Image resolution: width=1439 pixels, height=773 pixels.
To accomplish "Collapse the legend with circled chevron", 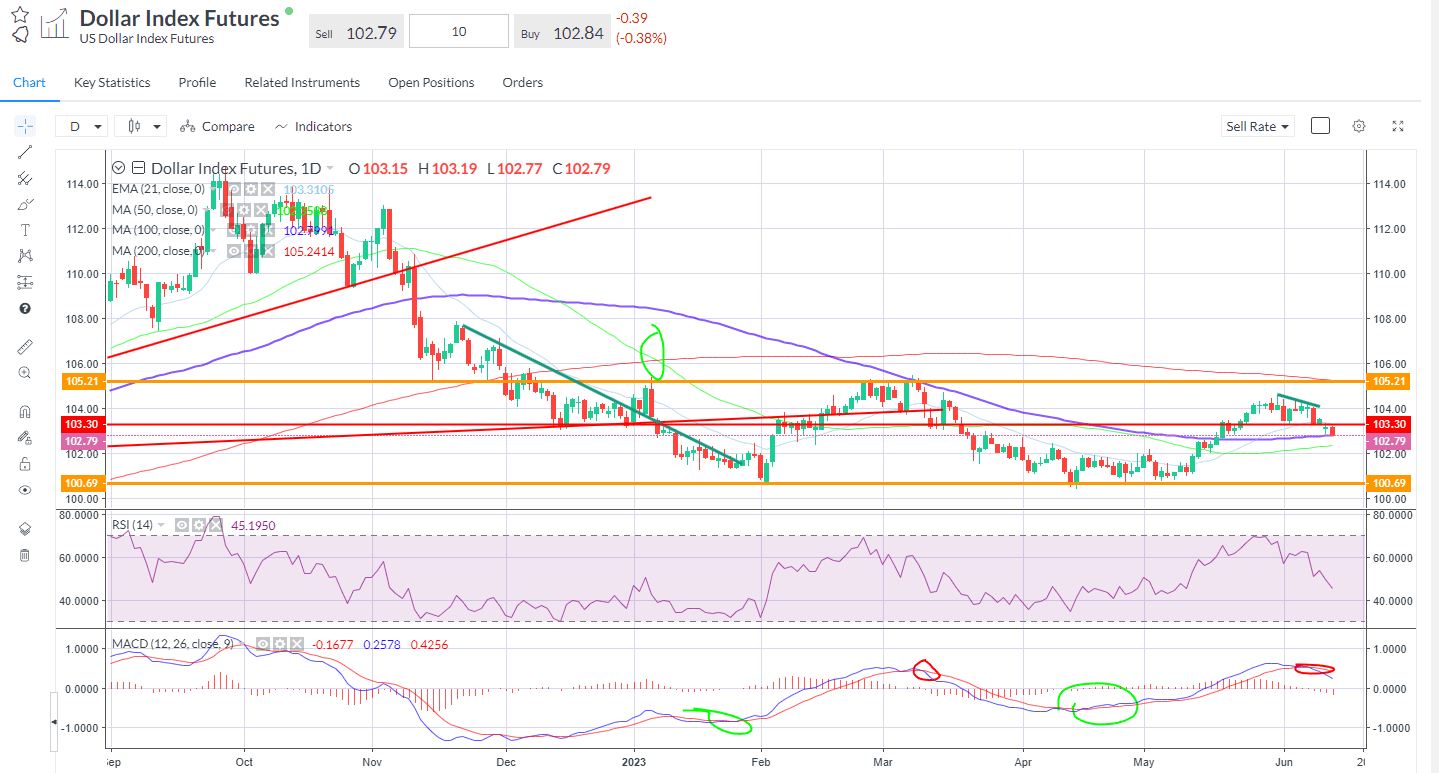I will pos(119,168).
